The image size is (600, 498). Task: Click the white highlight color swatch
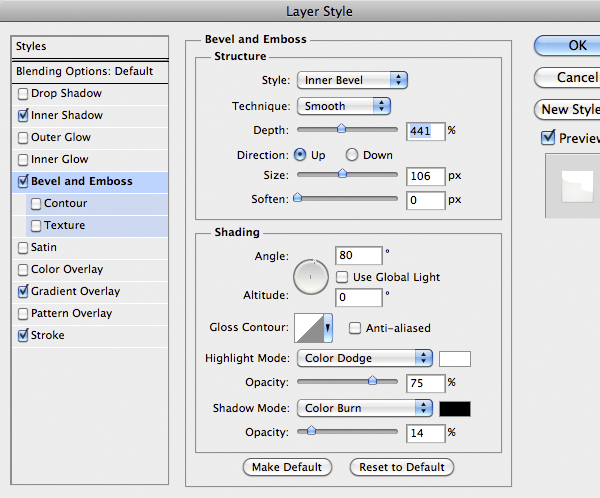point(455,358)
